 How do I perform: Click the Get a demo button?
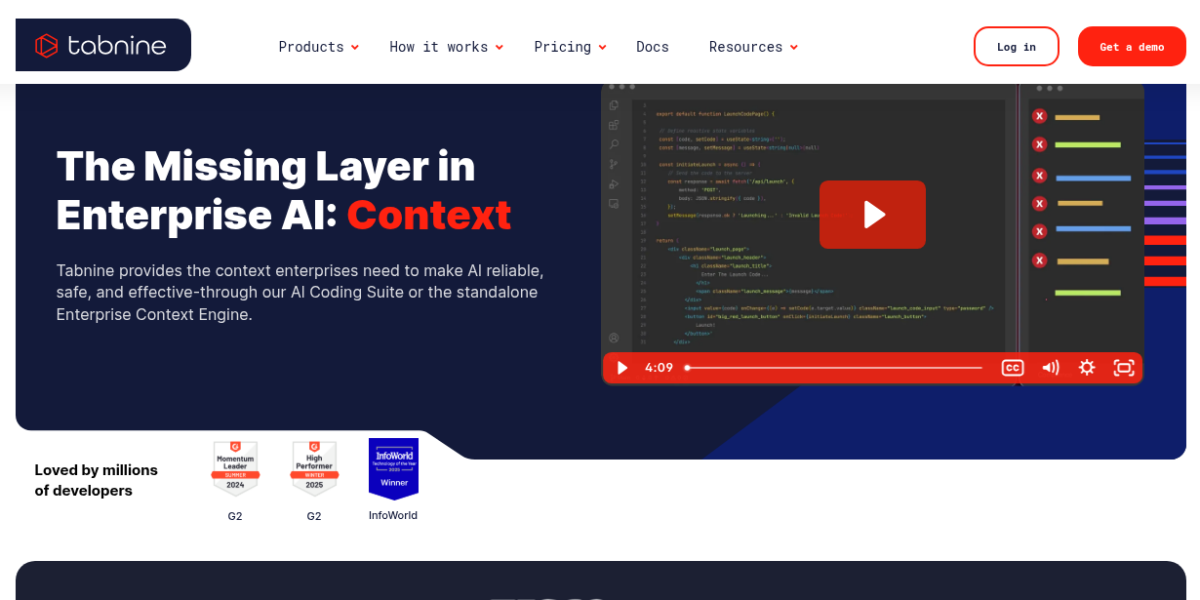(1132, 46)
